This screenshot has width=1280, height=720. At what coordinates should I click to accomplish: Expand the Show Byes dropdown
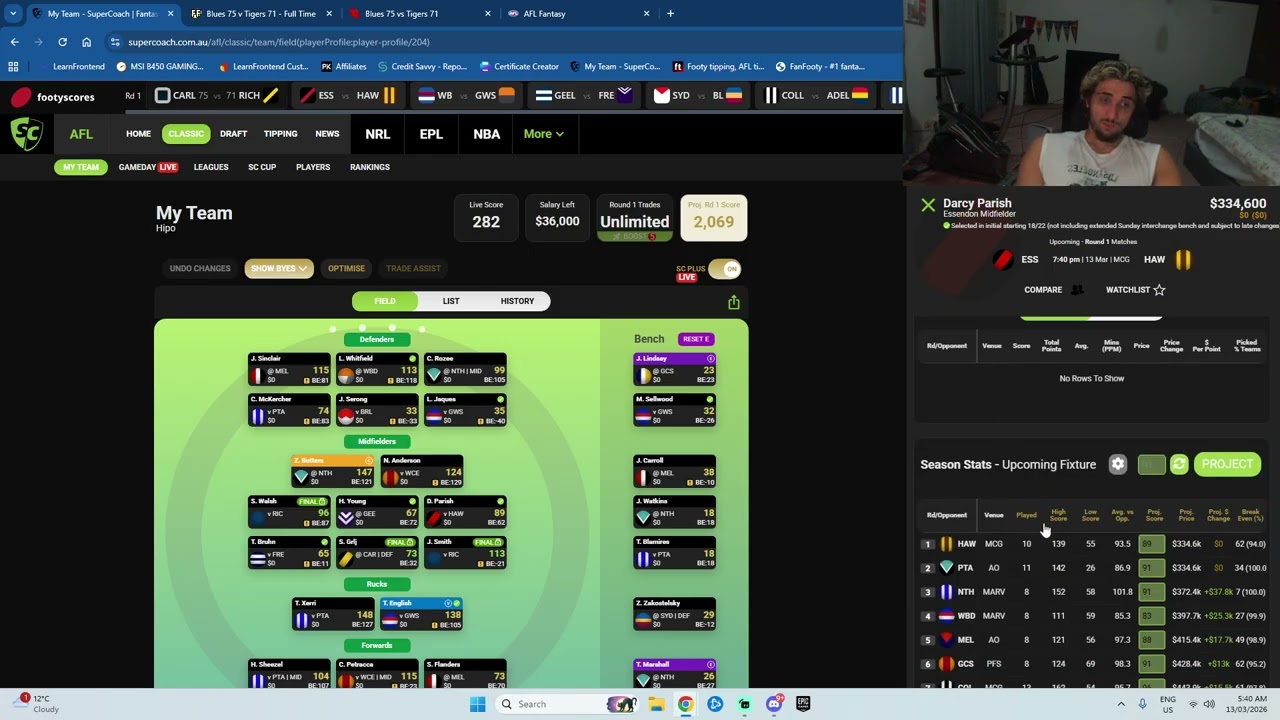tap(278, 268)
